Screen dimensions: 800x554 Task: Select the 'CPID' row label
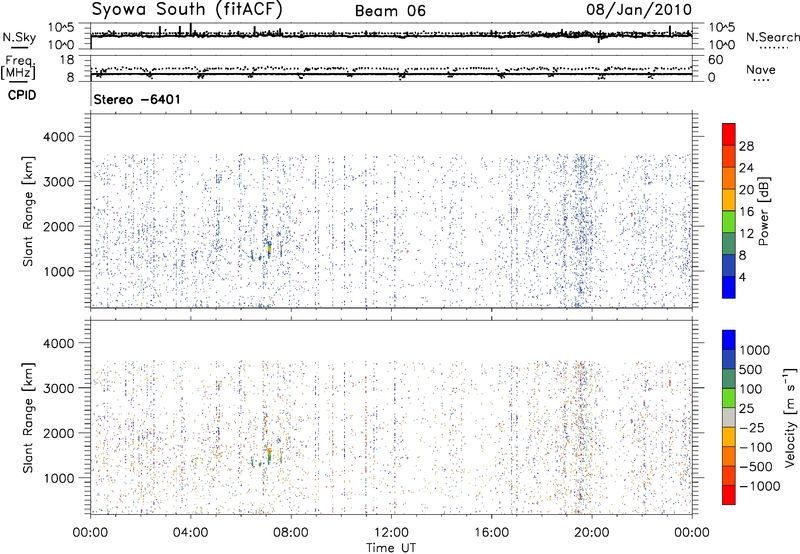click(22, 95)
